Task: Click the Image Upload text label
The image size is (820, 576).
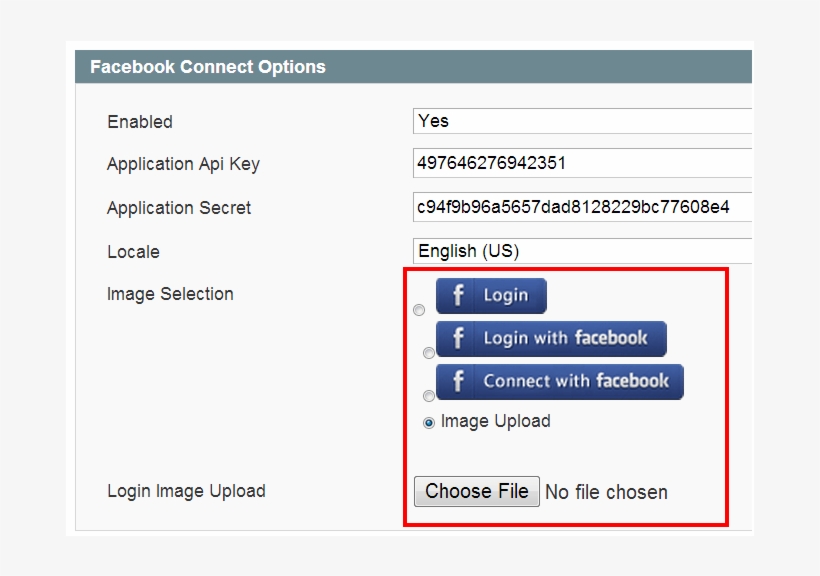Action: click(x=495, y=421)
